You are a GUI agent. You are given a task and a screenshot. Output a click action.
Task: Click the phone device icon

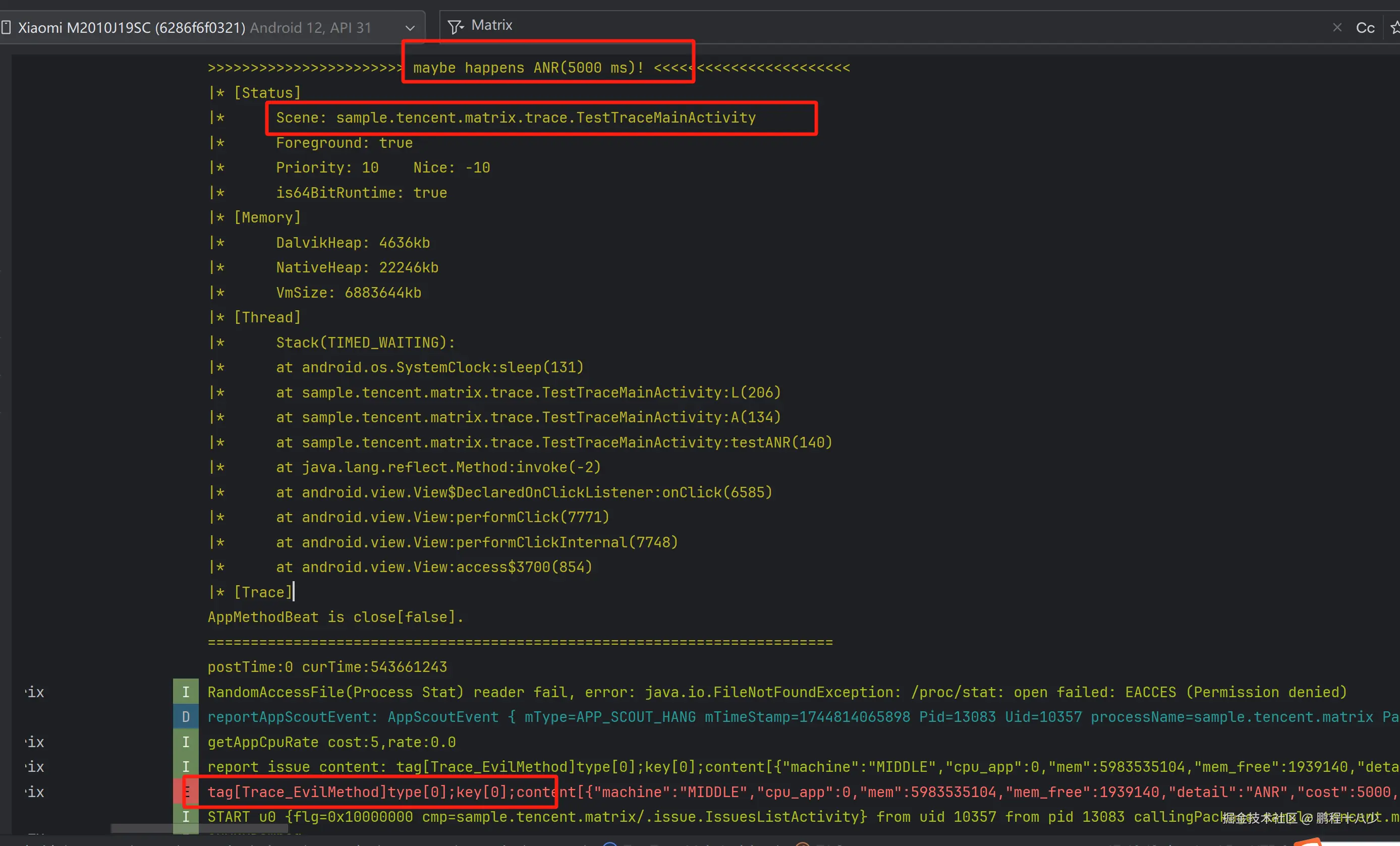[x=6, y=27]
